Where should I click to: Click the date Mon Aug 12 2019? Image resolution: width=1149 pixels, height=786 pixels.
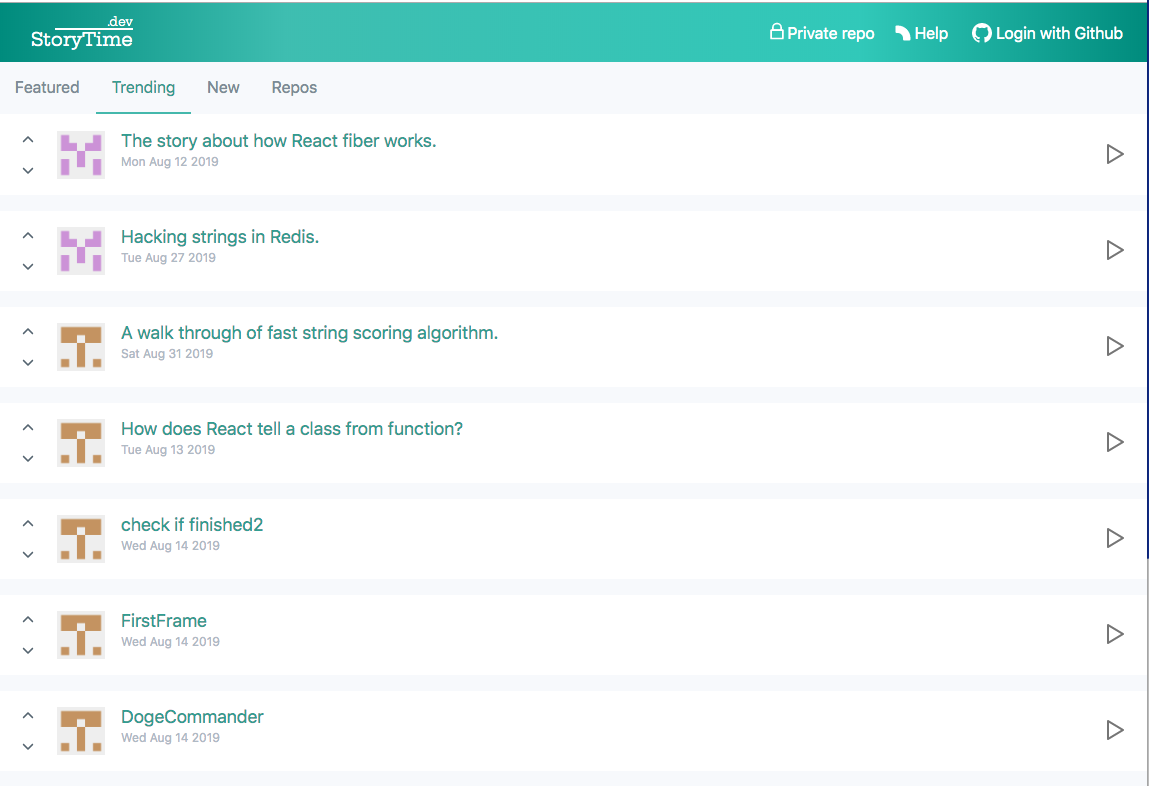pos(169,162)
